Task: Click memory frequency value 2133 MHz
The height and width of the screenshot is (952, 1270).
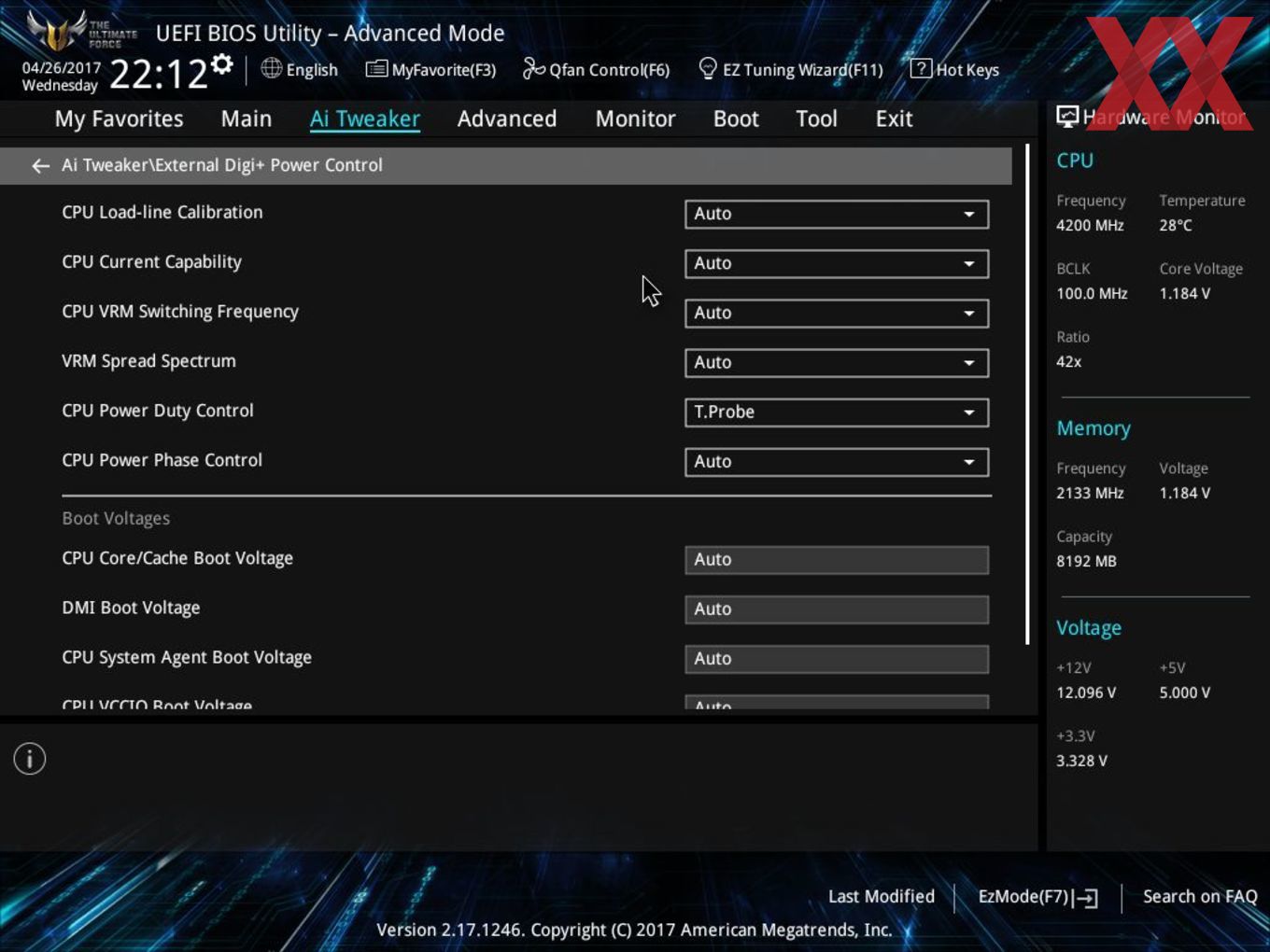Action: tap(1090, 493)
